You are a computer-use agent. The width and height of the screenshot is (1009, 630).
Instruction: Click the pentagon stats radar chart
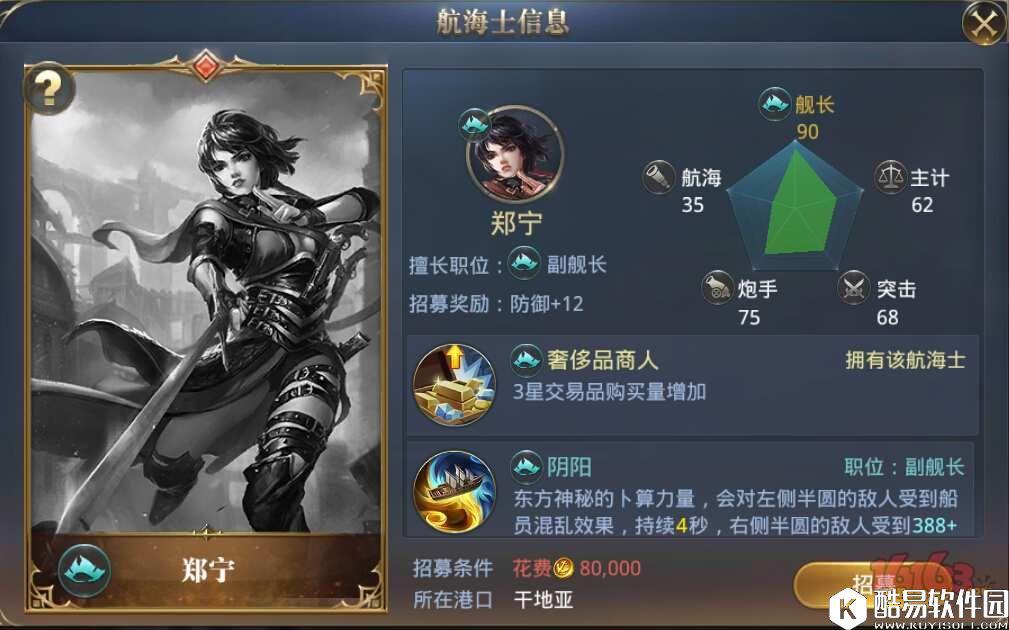795,204
